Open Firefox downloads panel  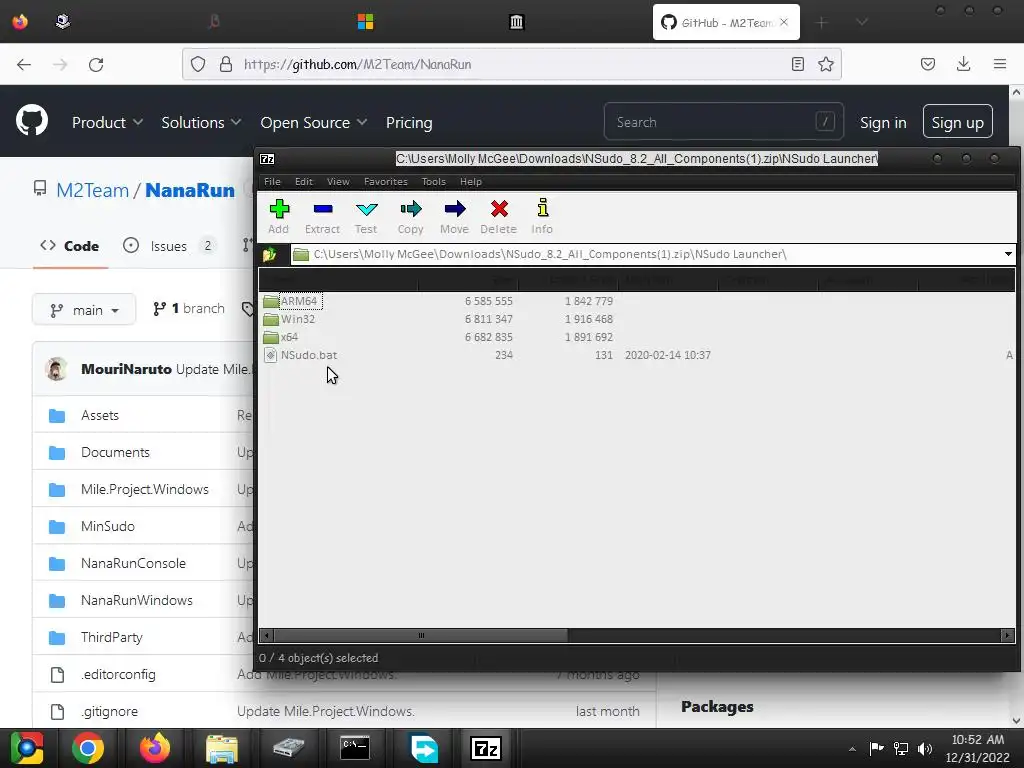click(963, 64)
